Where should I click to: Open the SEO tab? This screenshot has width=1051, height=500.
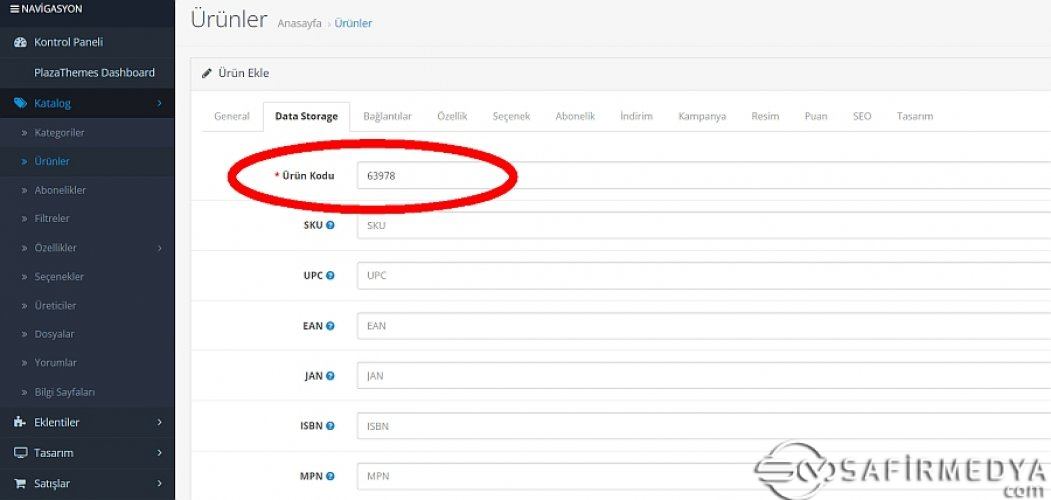[861, 116]
